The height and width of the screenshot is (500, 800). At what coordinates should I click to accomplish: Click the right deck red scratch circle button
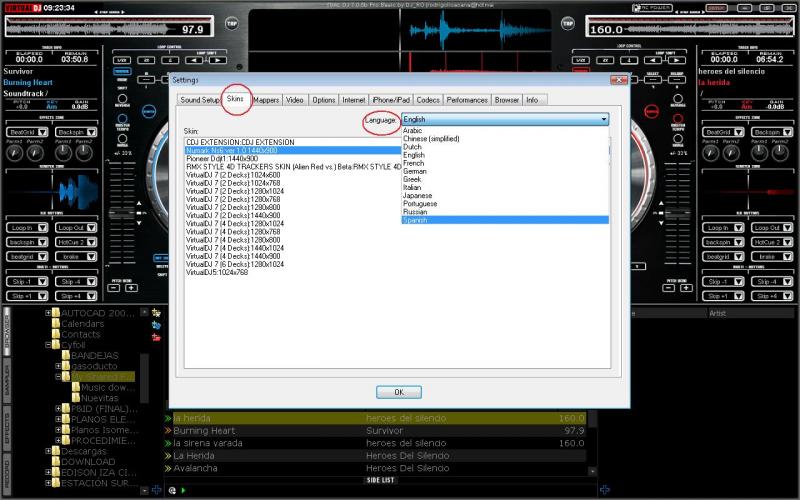651,111
